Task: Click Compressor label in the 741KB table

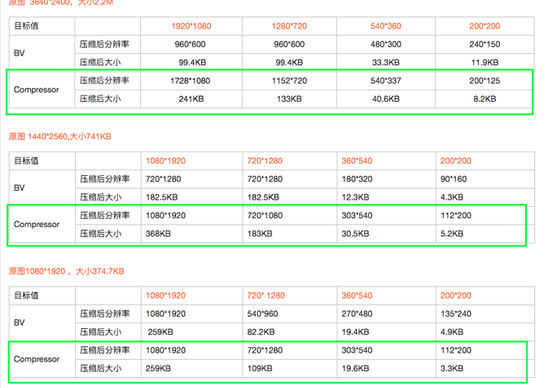Action: 36,224
